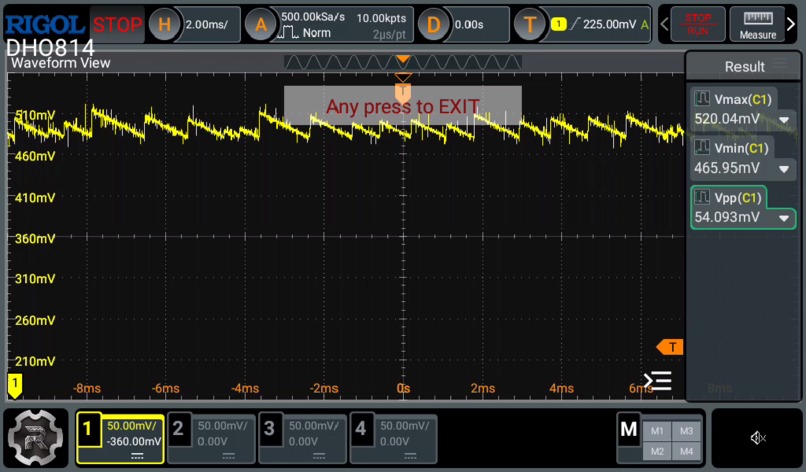The height and width of the screenshot is (472, 806).
Task: Click the 54.093mV Vpp reading
Action: (x=727, y=217)
